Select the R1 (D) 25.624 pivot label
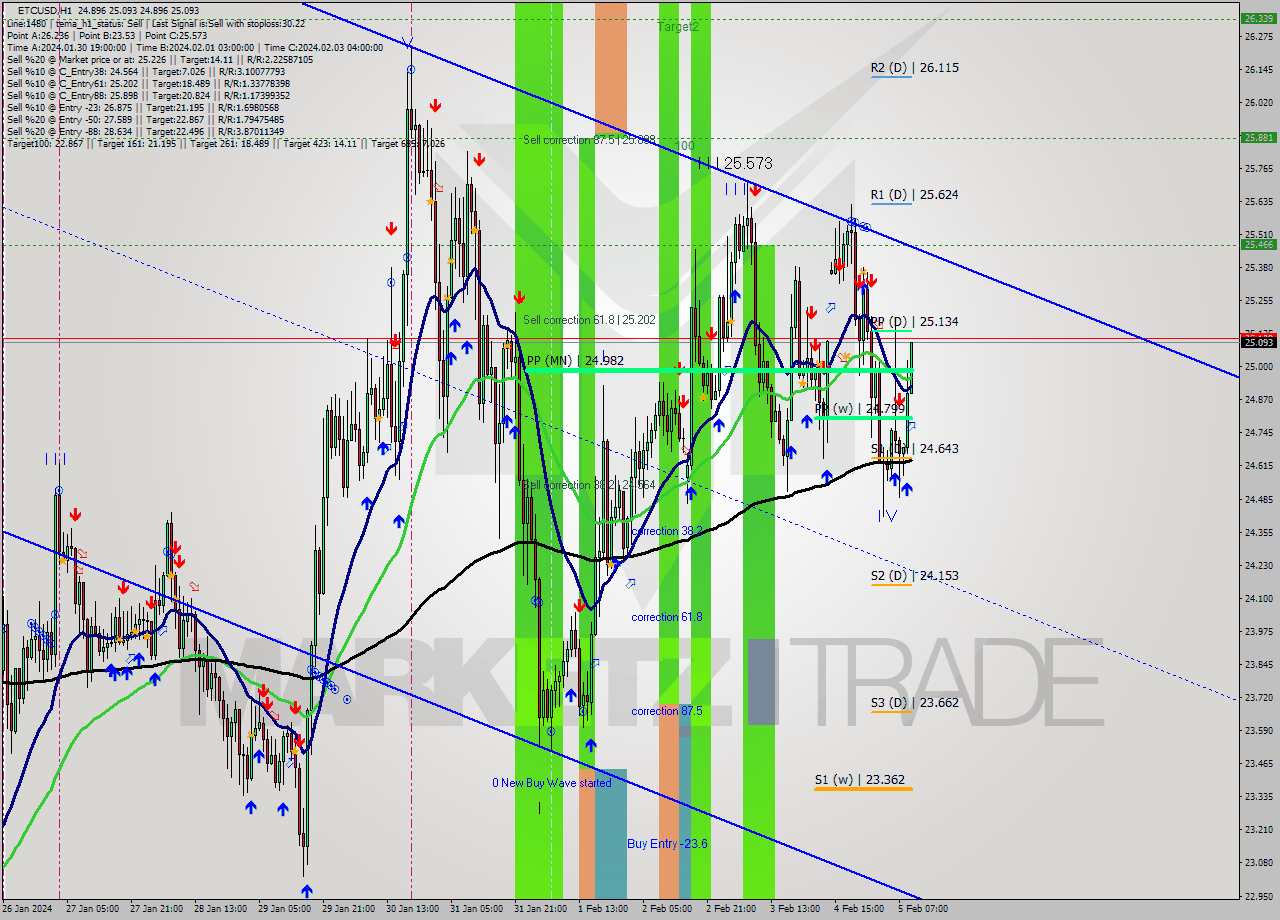The height and width of the screenshot is (920, 1280). [x=914, y=195]
